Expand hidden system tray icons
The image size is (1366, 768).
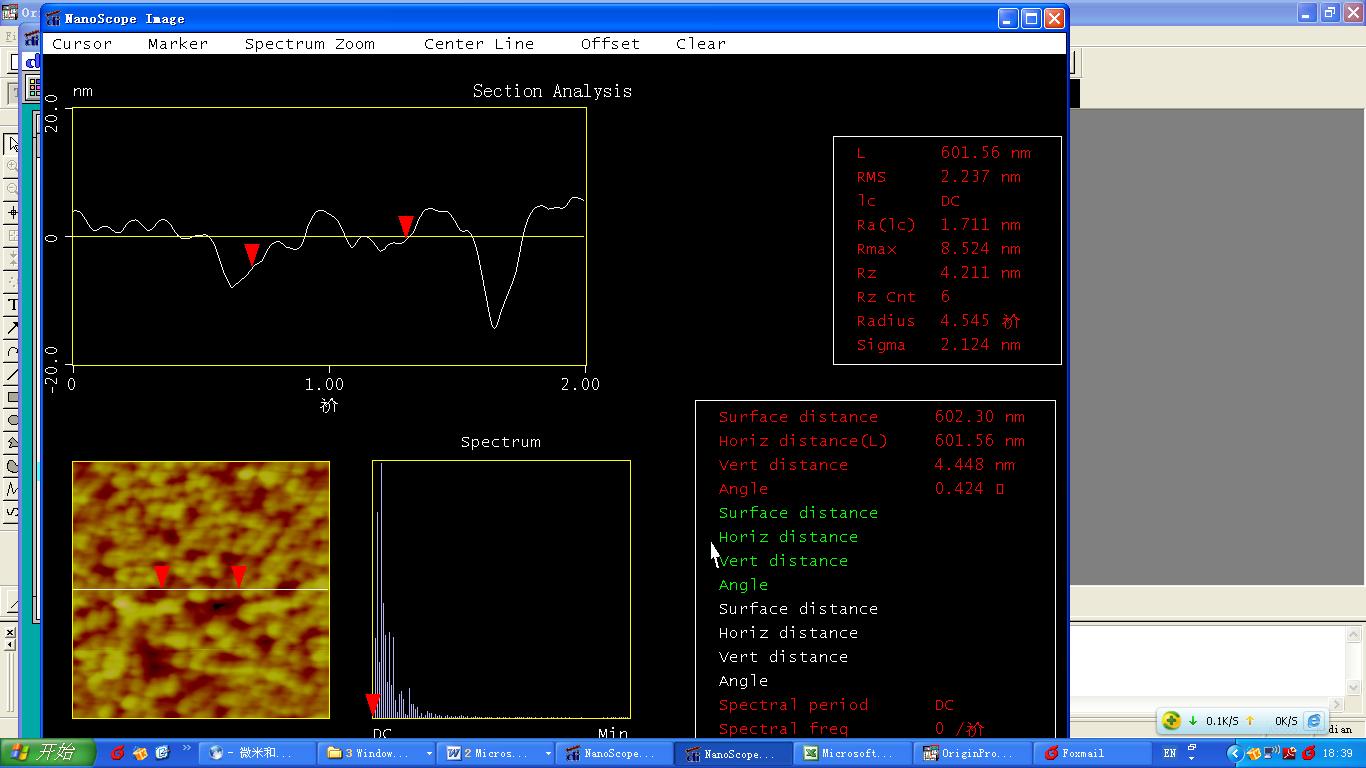pos(1234,753)
